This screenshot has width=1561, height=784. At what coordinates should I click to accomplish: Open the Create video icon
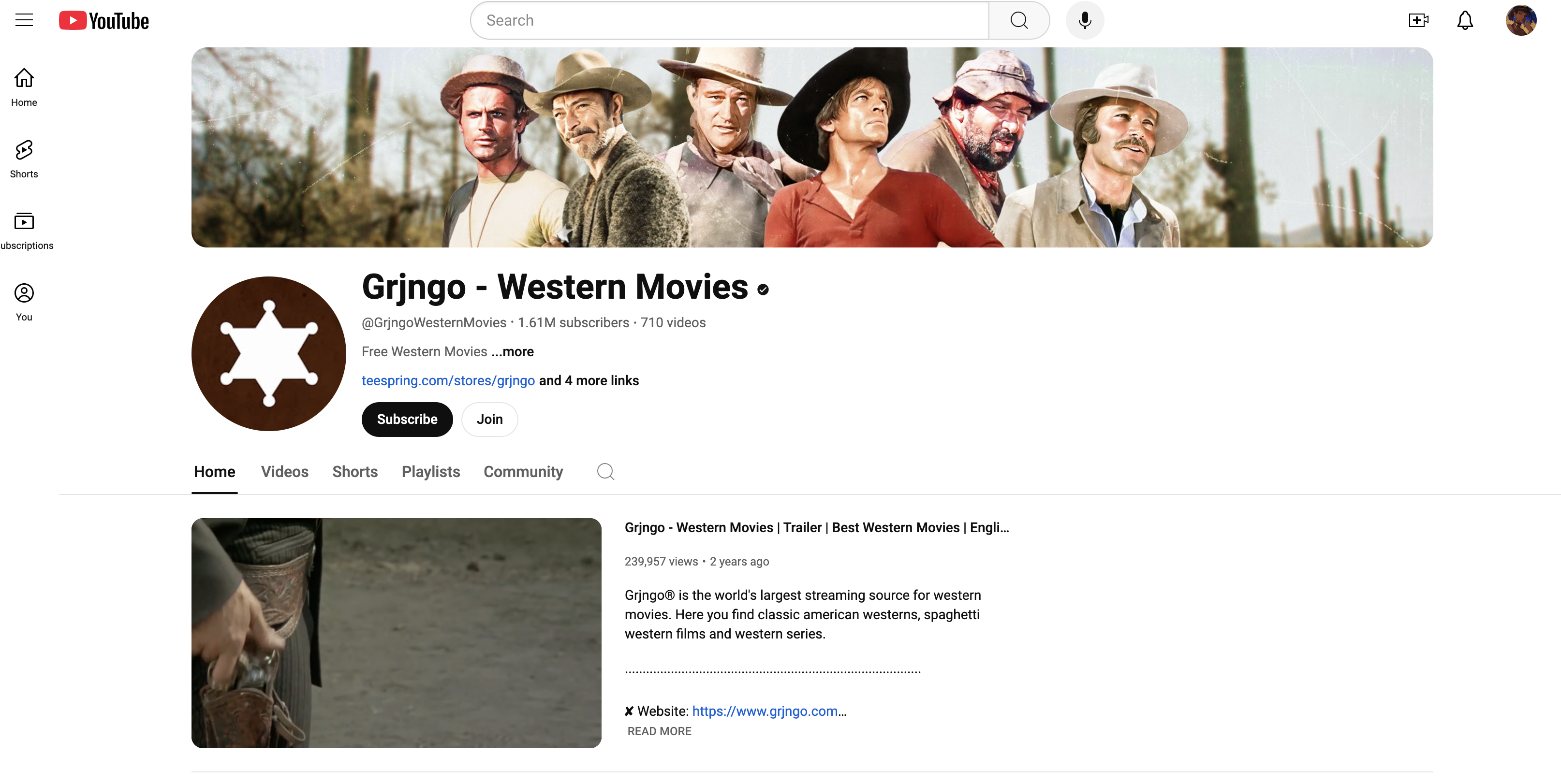[1418, 21]
